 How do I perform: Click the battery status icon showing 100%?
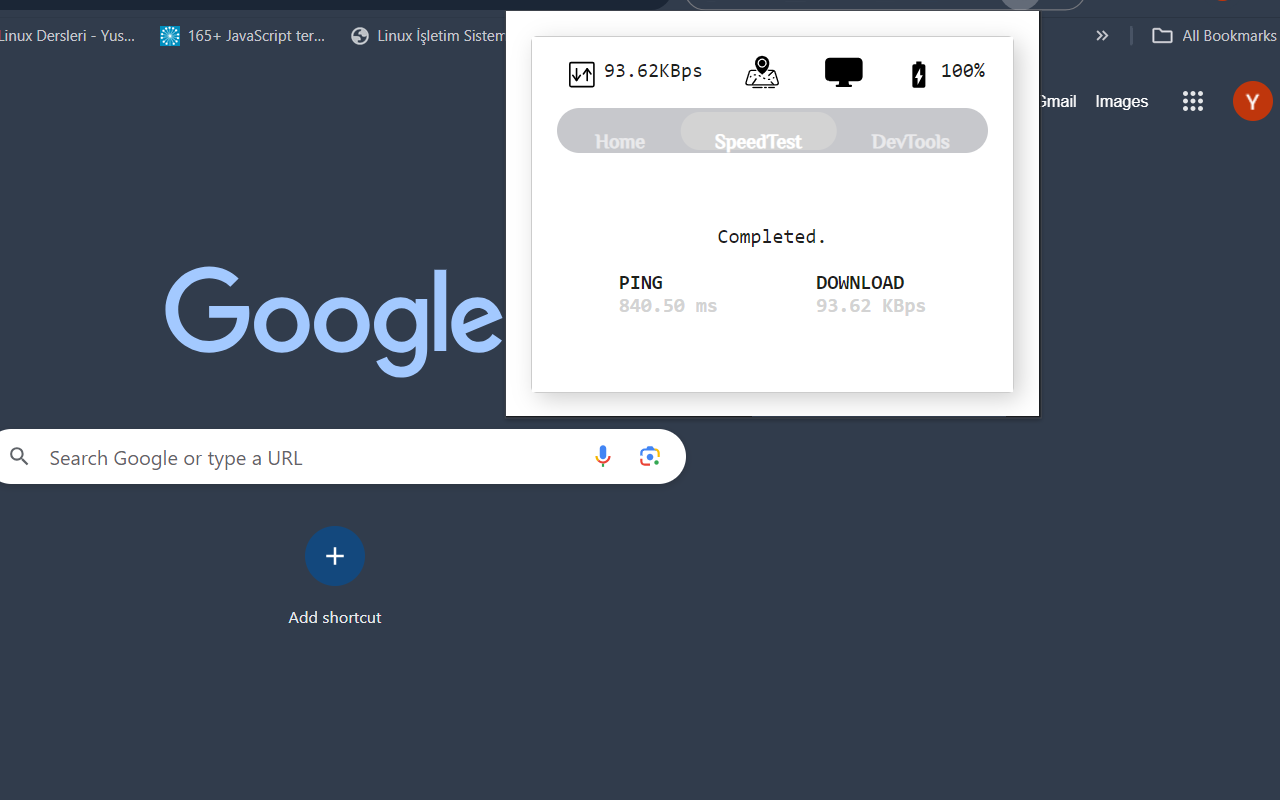918,71
